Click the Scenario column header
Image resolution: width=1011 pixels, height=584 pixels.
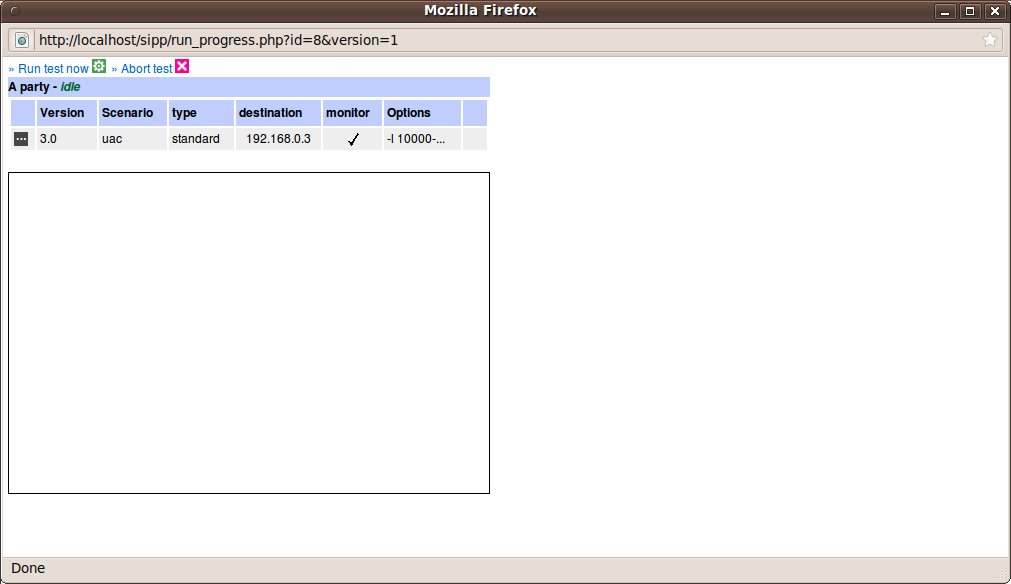(133, 113)
